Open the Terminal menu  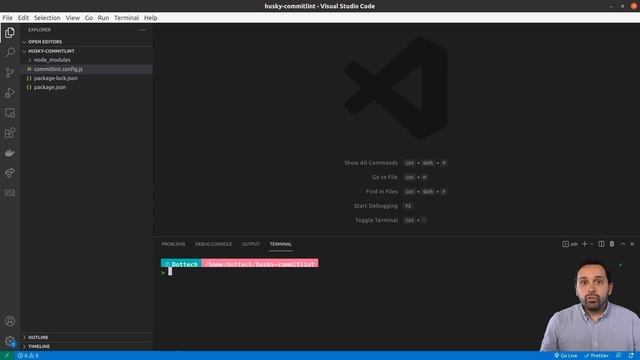pyautogui.click(x=127, y=18)
